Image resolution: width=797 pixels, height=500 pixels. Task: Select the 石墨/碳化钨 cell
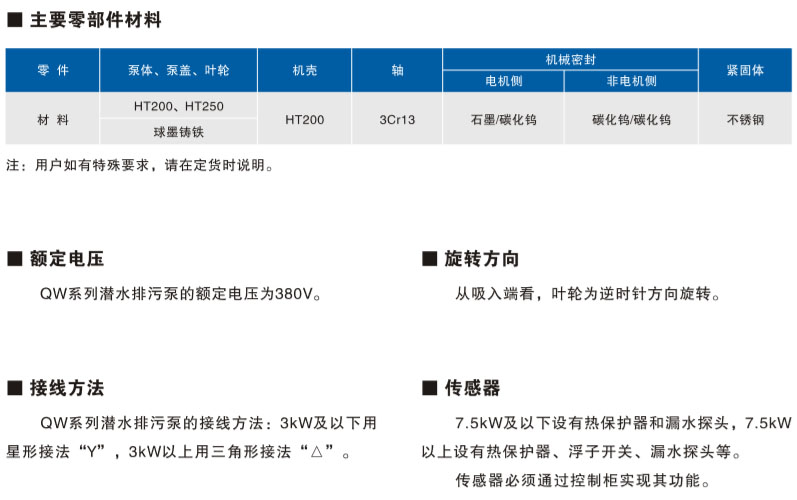pos(504,119)
